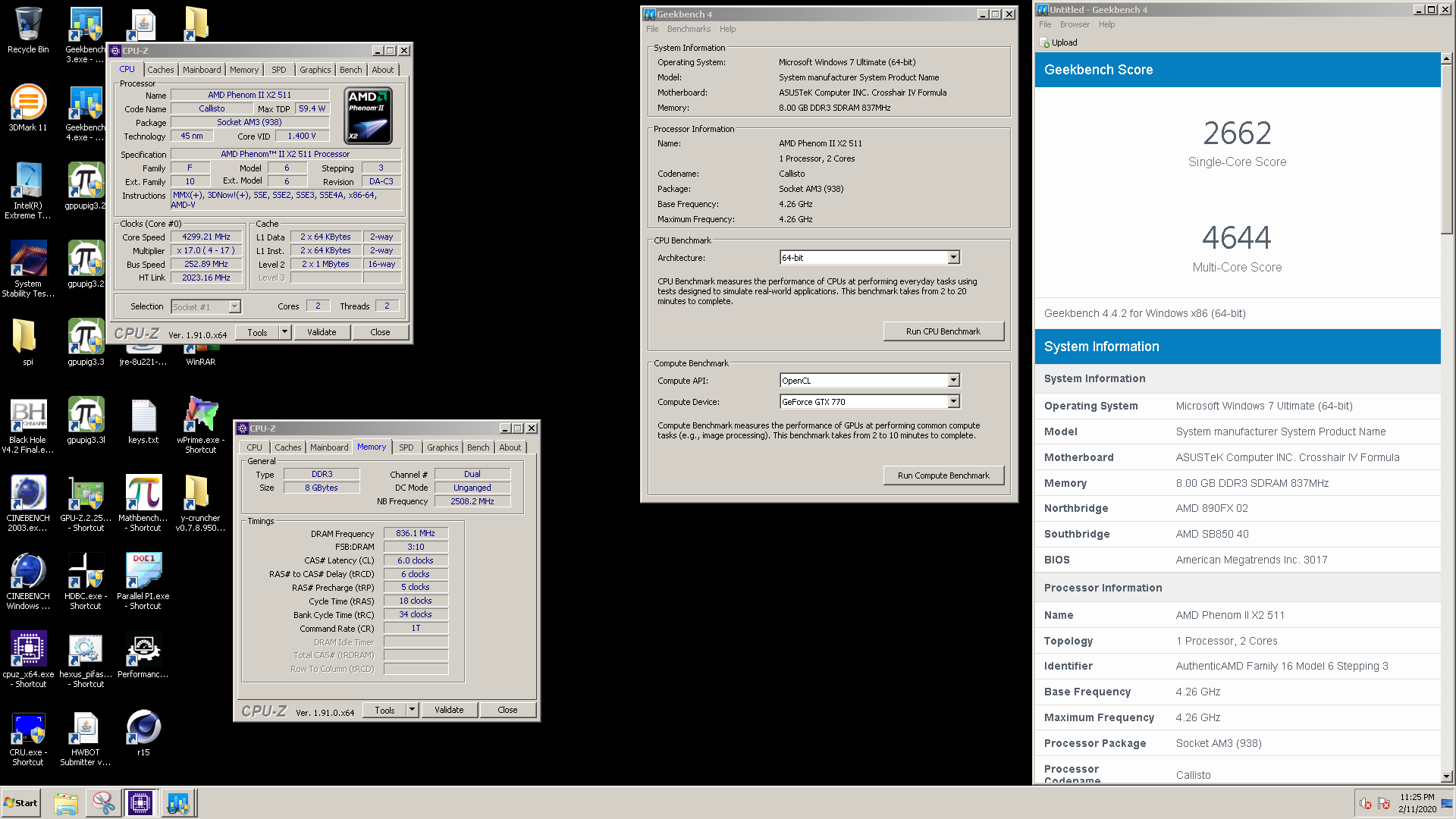Open Parallel PI.exe shortcut icon
The image size is (1456, 819).
pos(143,582)
